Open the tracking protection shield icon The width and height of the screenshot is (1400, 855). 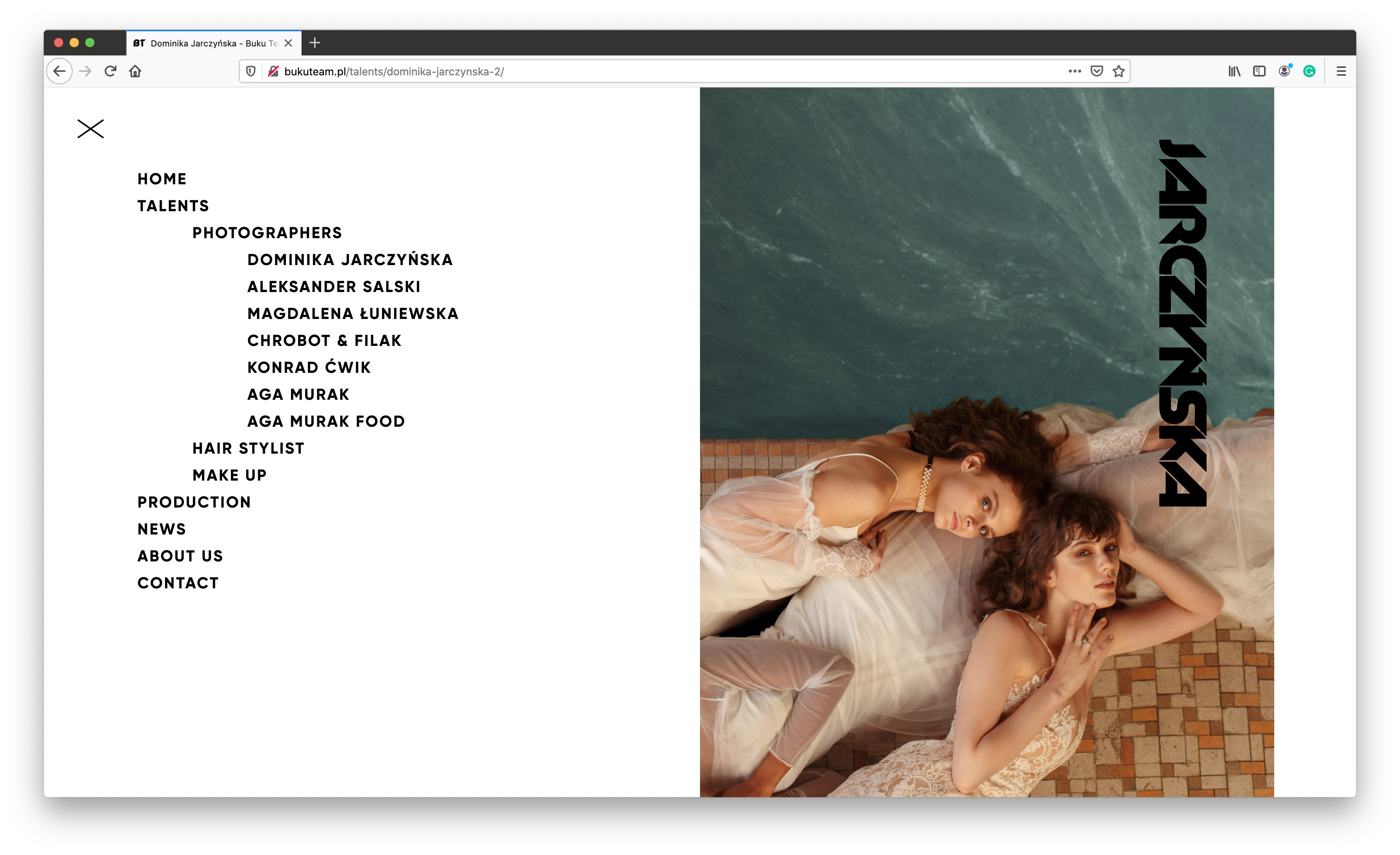coord(250,71)
